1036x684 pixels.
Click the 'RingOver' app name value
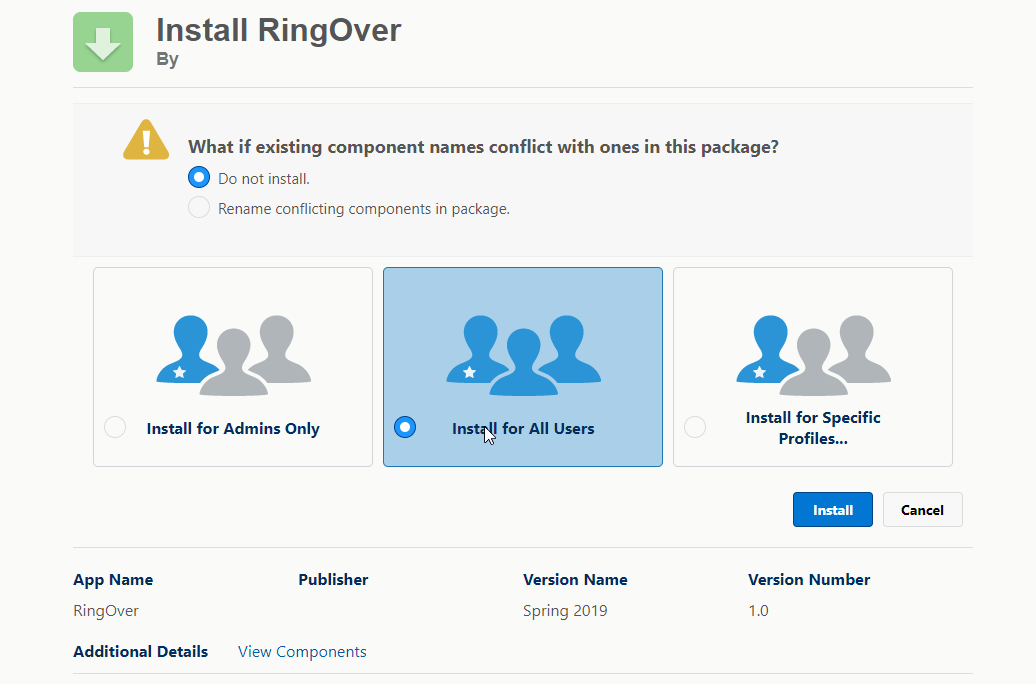coord(106,611)
